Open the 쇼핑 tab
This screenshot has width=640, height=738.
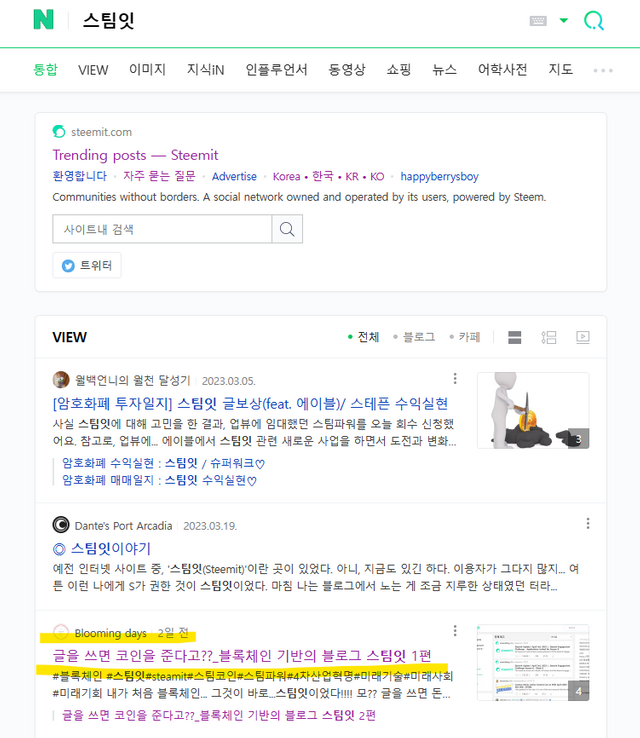[399, 70]
